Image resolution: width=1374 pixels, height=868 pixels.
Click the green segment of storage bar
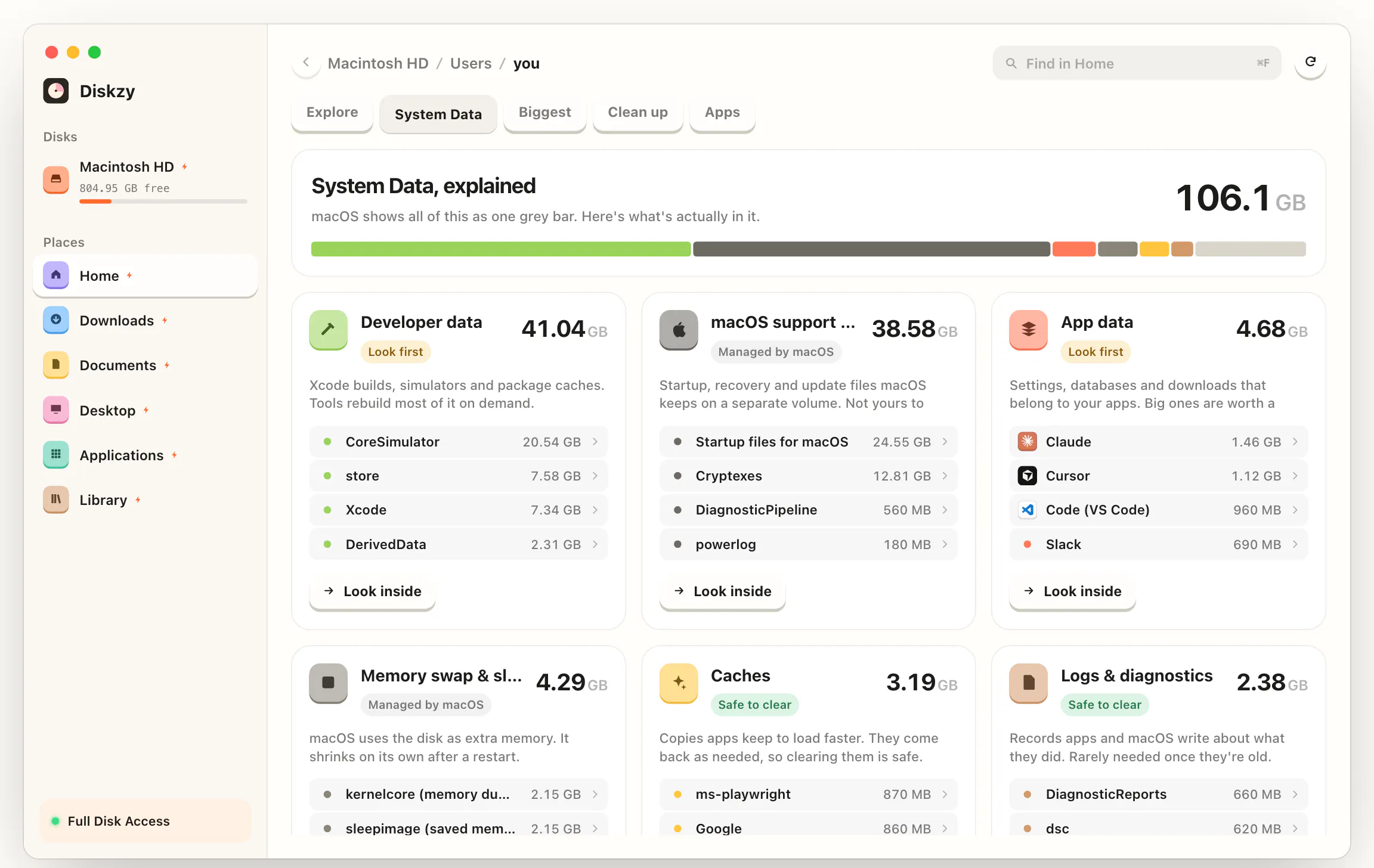pyautogui.click(x=501, y=249)
